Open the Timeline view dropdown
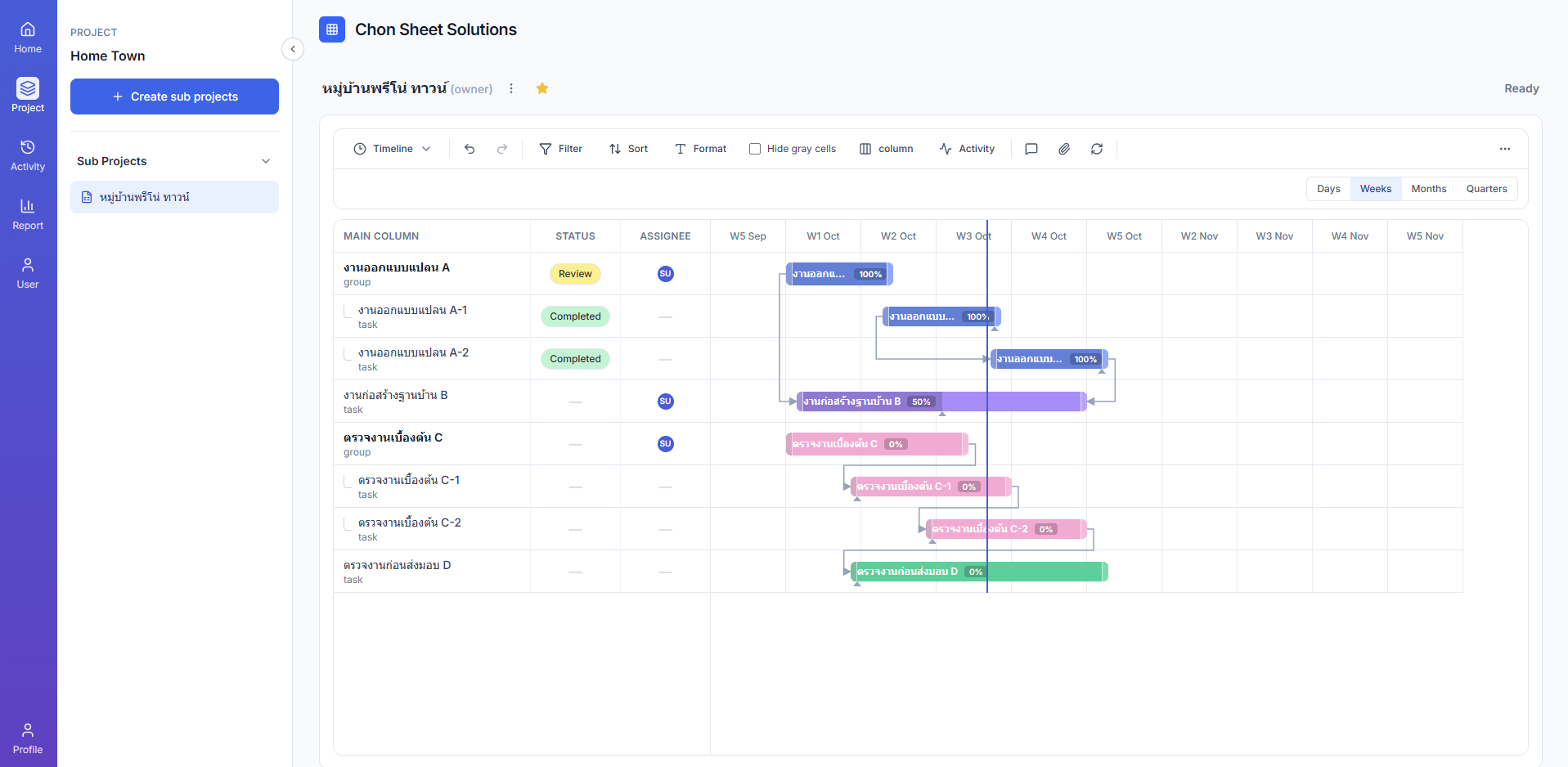This screenshot has height=767, width=1568. [x=393, y=149]
